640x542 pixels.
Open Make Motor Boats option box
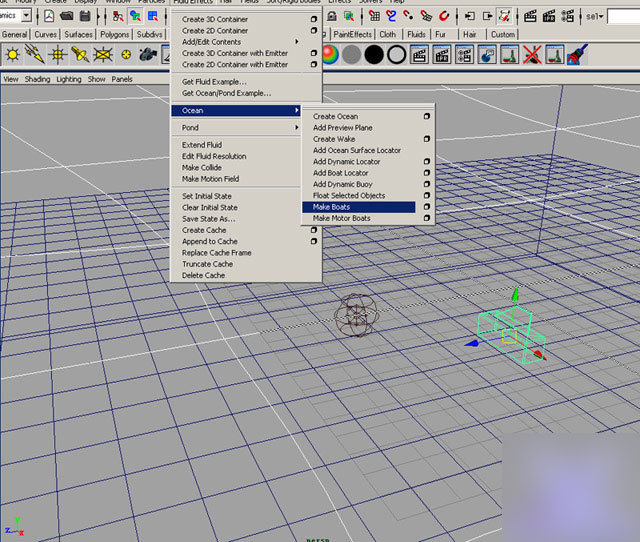pyautogui.click(x=427, y=218)
